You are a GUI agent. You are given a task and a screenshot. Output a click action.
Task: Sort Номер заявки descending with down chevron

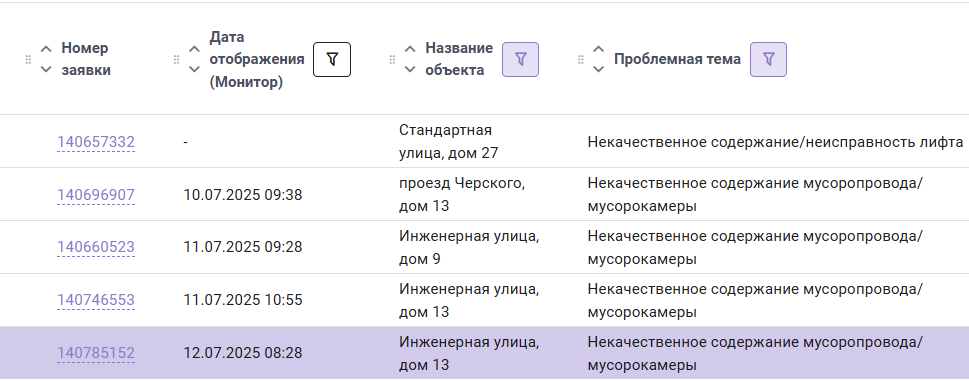click(46, 69)
